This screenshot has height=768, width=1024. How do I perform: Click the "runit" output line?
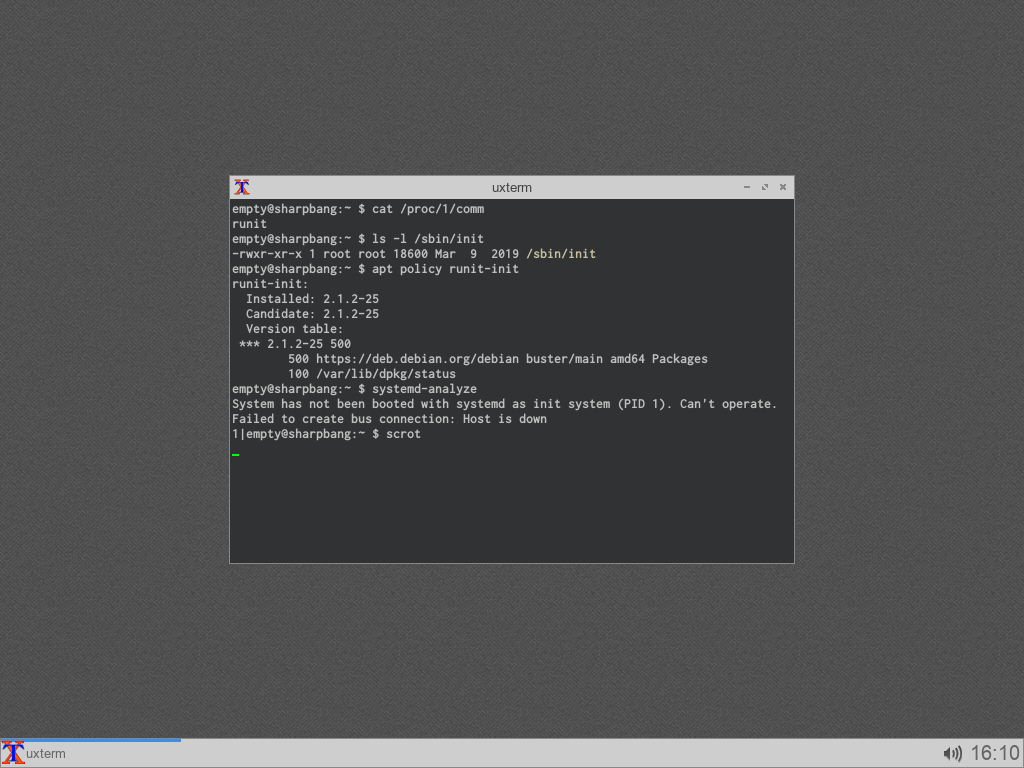pyautogui.click(x=249, y=224)
